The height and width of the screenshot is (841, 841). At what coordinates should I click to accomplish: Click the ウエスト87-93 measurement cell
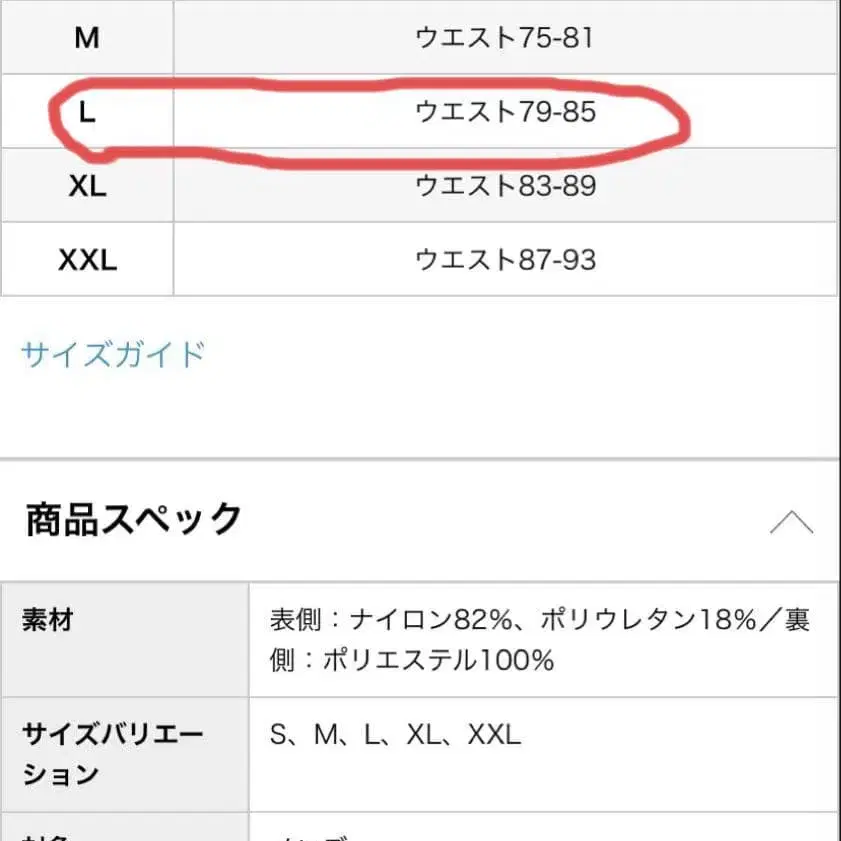tap(505, 260)
